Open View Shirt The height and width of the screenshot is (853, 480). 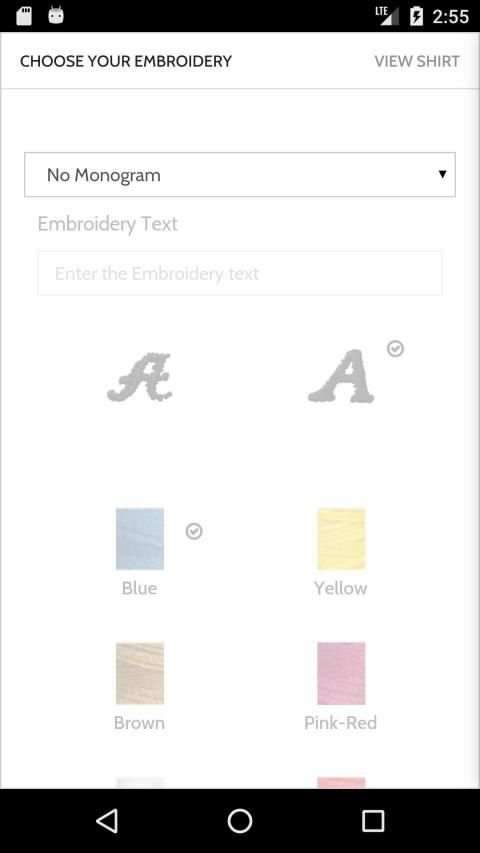[x=417, y=61]
